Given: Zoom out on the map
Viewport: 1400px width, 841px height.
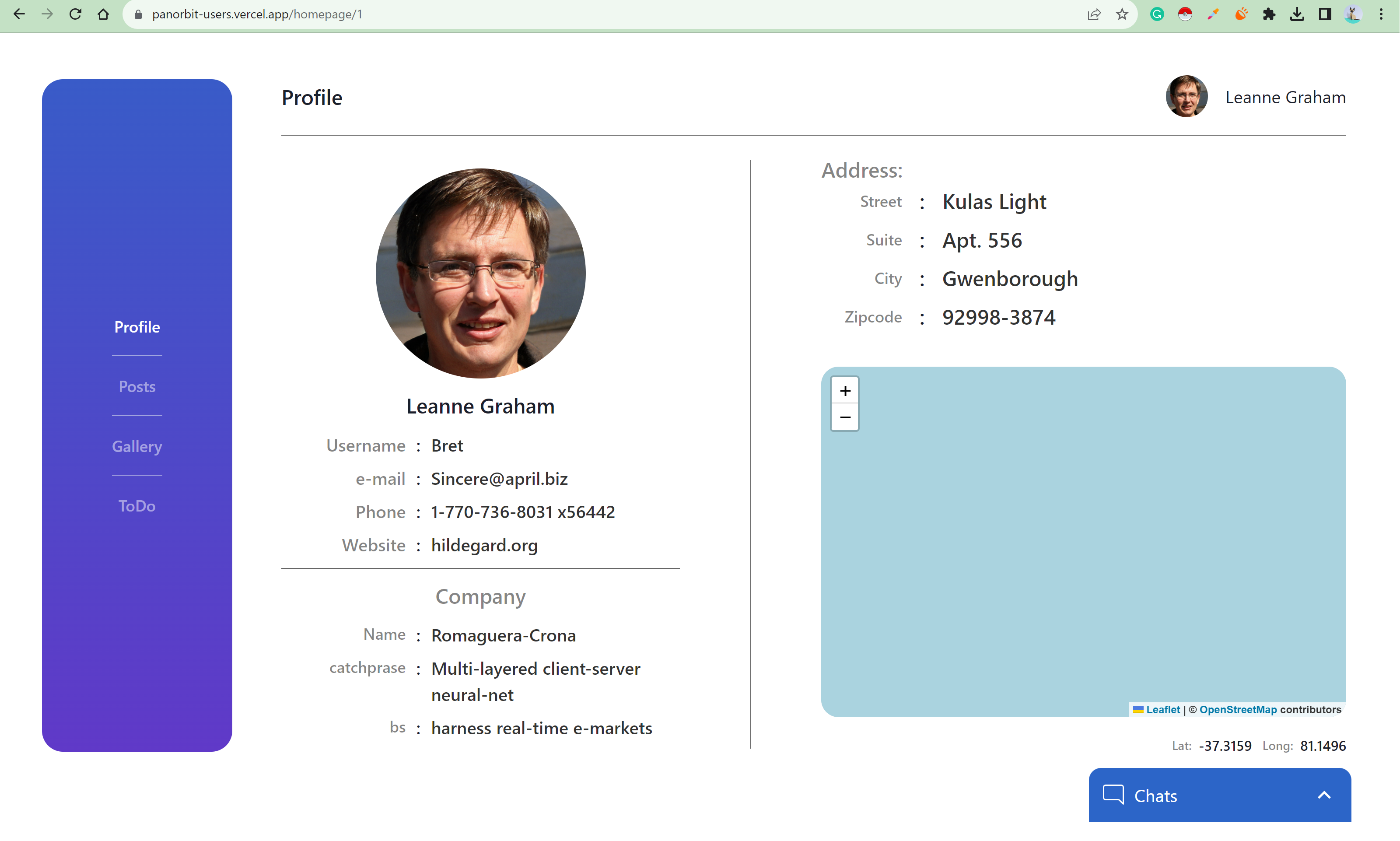Looking at the screenshot, I should click(x=845, y=417).
